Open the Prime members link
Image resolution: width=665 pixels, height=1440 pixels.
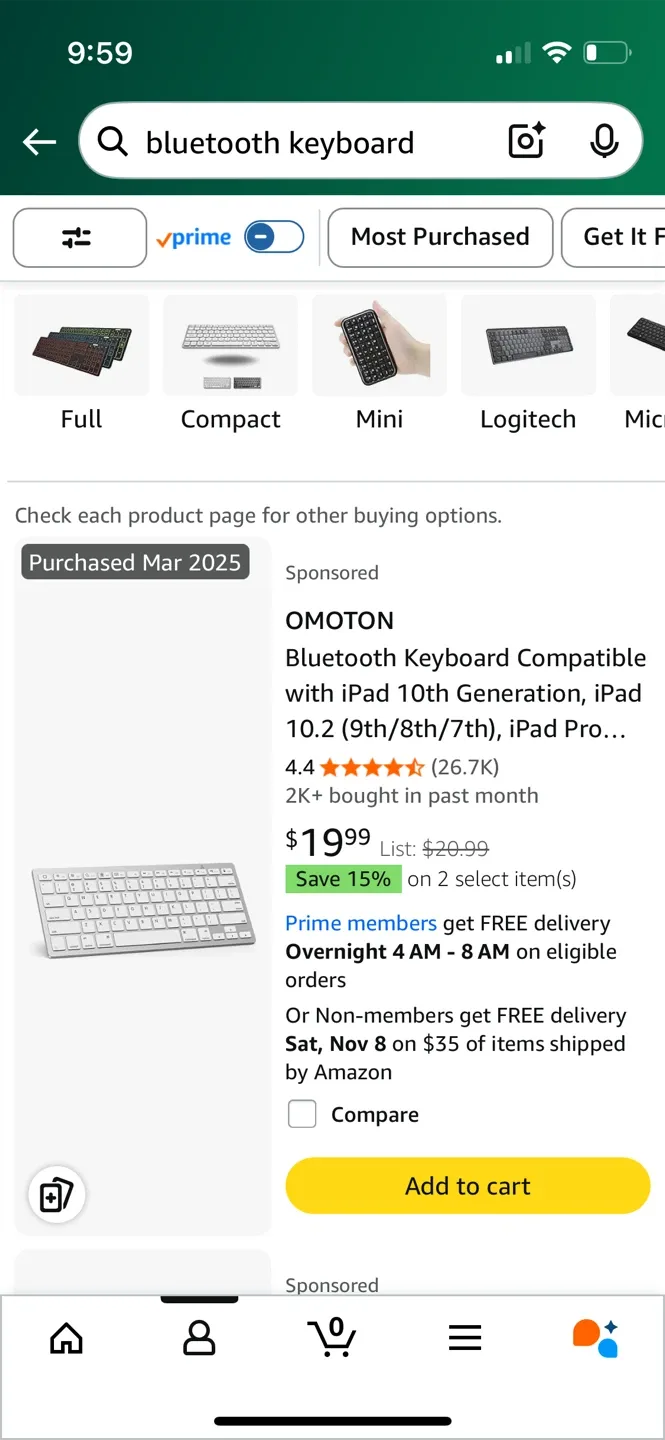(360, 922)
